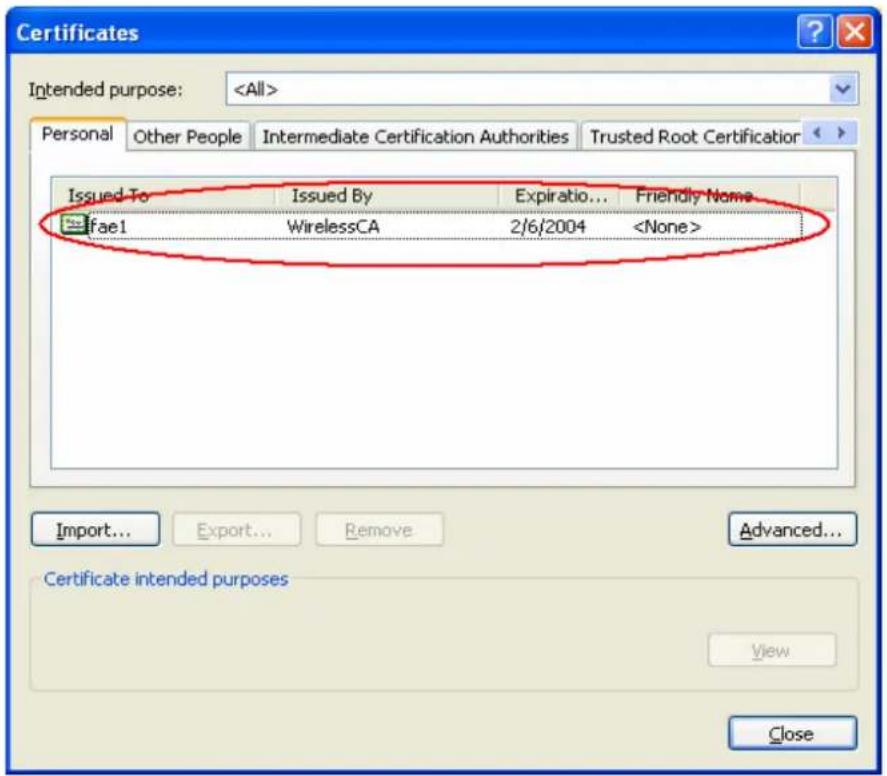Click the Help question mark button

(x=814, y=32)
